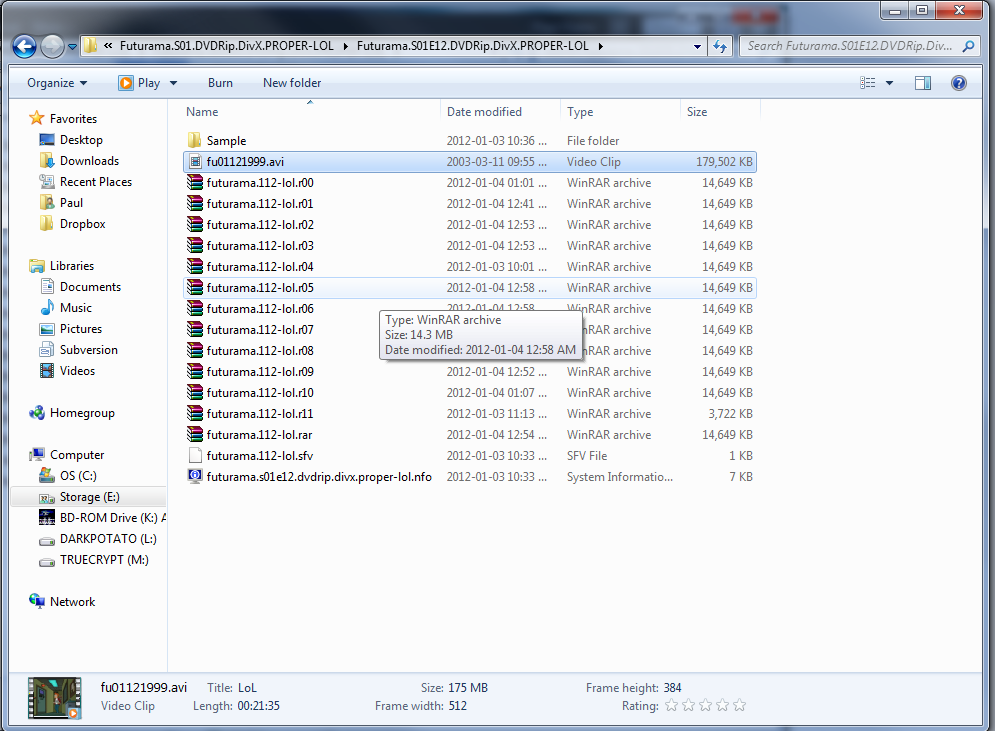995x731 pixels.
Task: Open the Videos library
Action: (77, 371)
